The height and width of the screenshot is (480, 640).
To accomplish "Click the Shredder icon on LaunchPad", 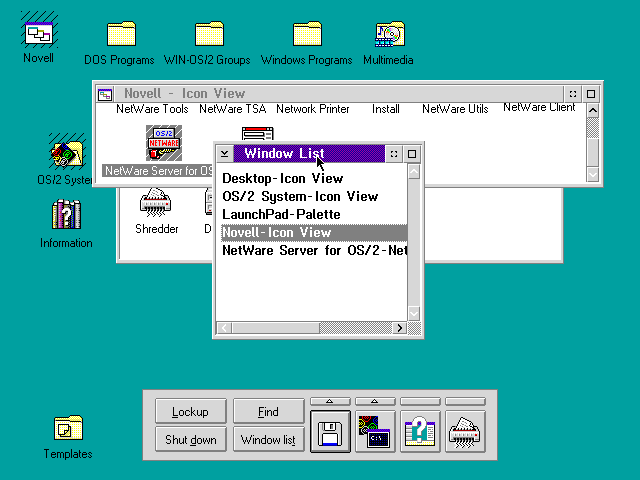I will pos(465,432).
